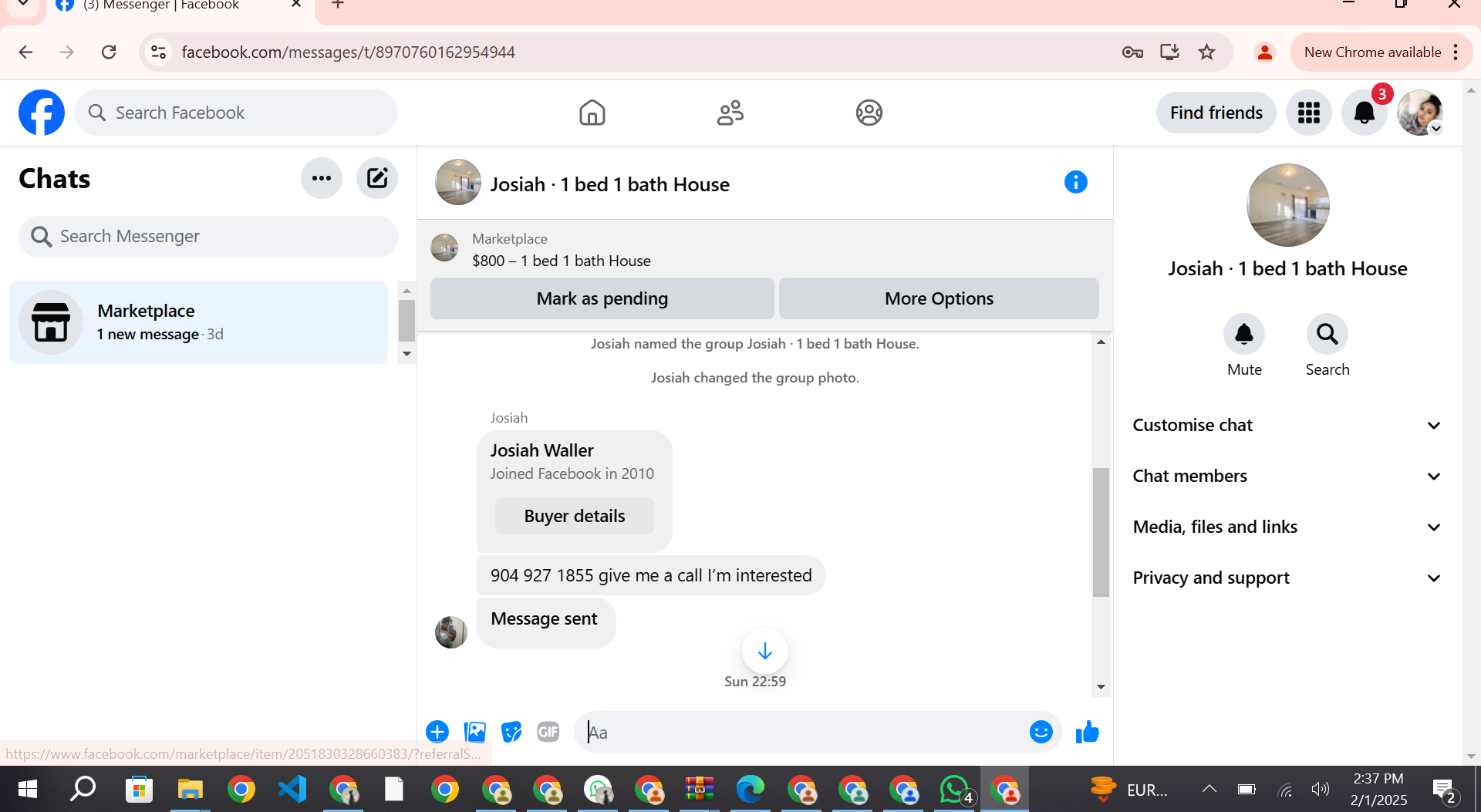Open the saved passwords key icon
The height and width of the screenshot is (812, 1481).
click(1132, 52)
